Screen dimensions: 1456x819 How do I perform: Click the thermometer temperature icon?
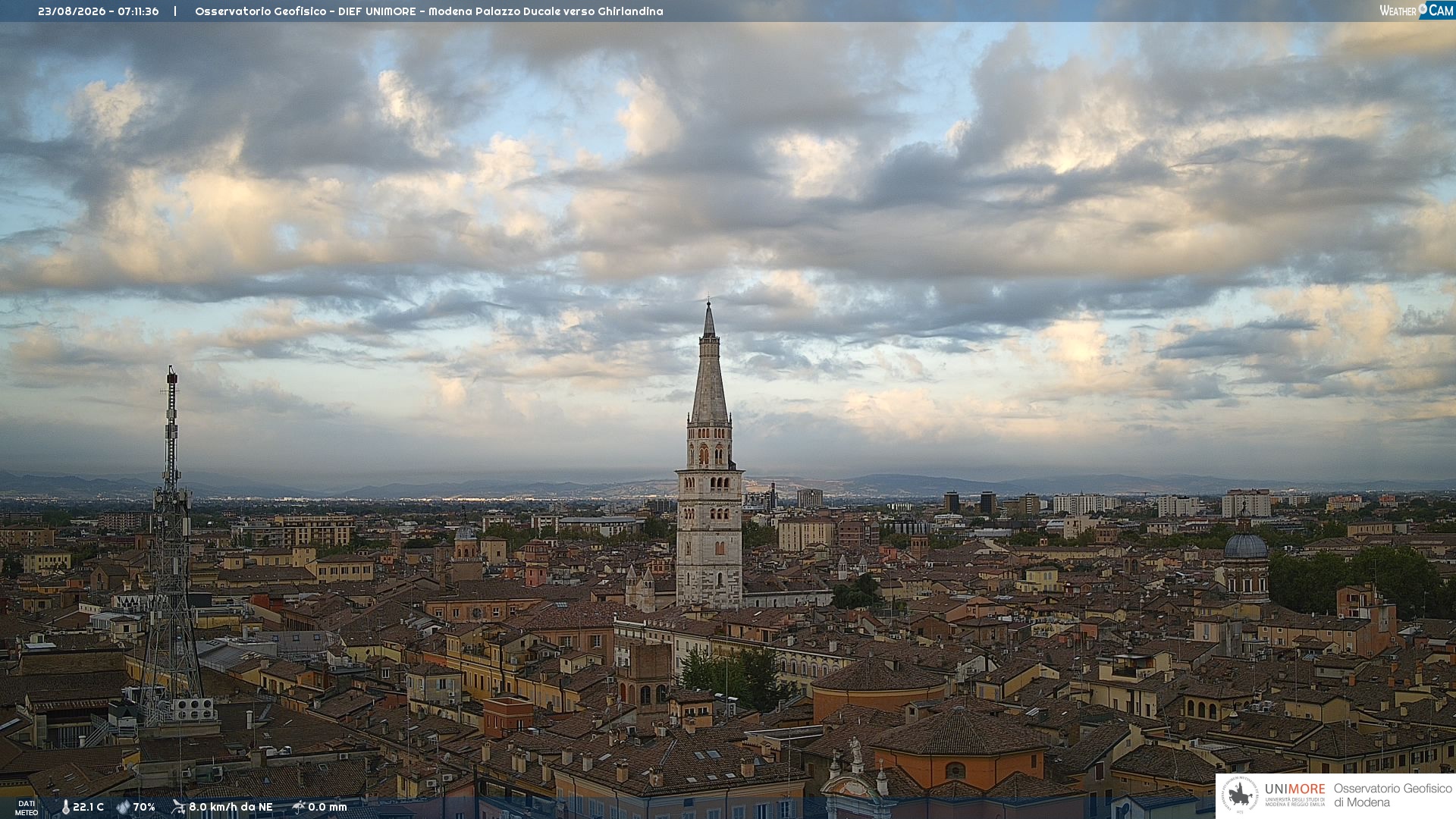coord(66,808)
